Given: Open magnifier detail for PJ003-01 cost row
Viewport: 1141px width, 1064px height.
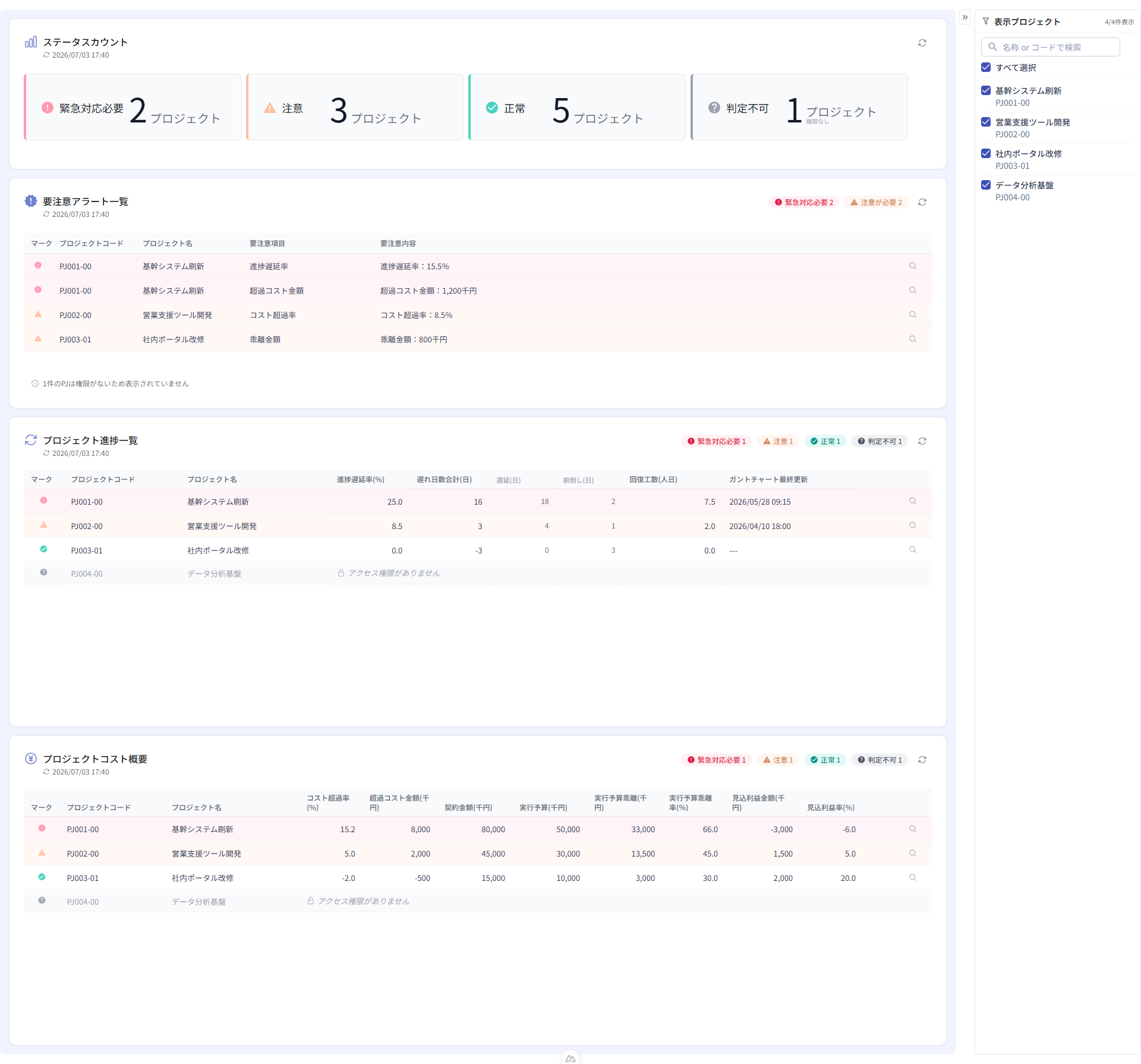Looking at the screenshot, I should click(x=912, y=877).
